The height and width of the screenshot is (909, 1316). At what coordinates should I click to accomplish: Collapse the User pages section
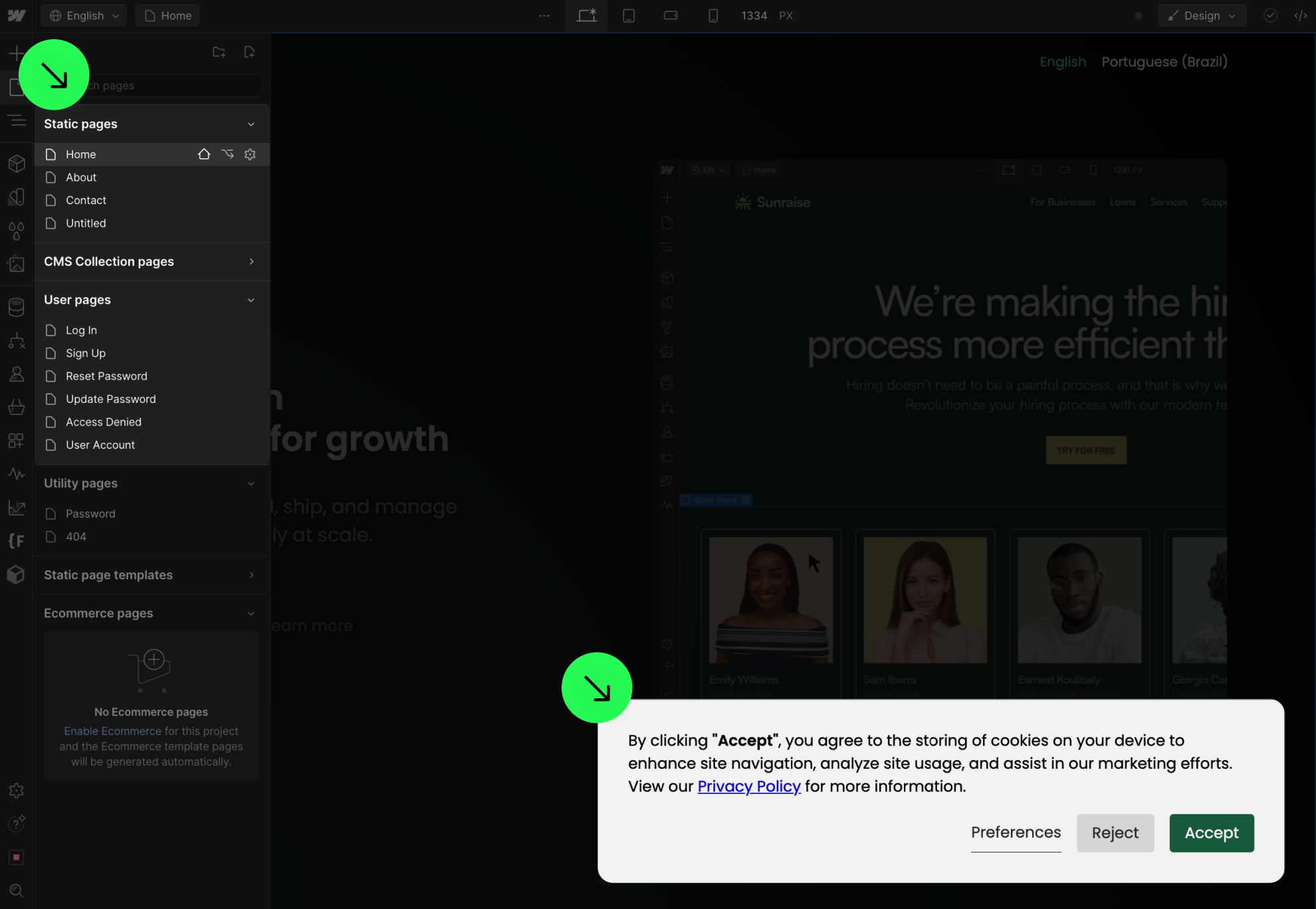pyautogui.click(x=251, y=300)
